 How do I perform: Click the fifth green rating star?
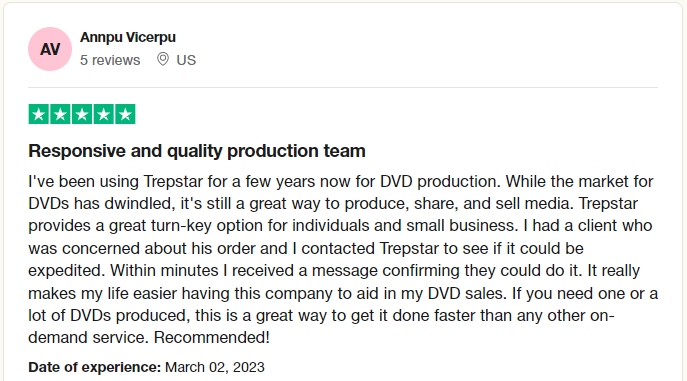coord(125,114)
